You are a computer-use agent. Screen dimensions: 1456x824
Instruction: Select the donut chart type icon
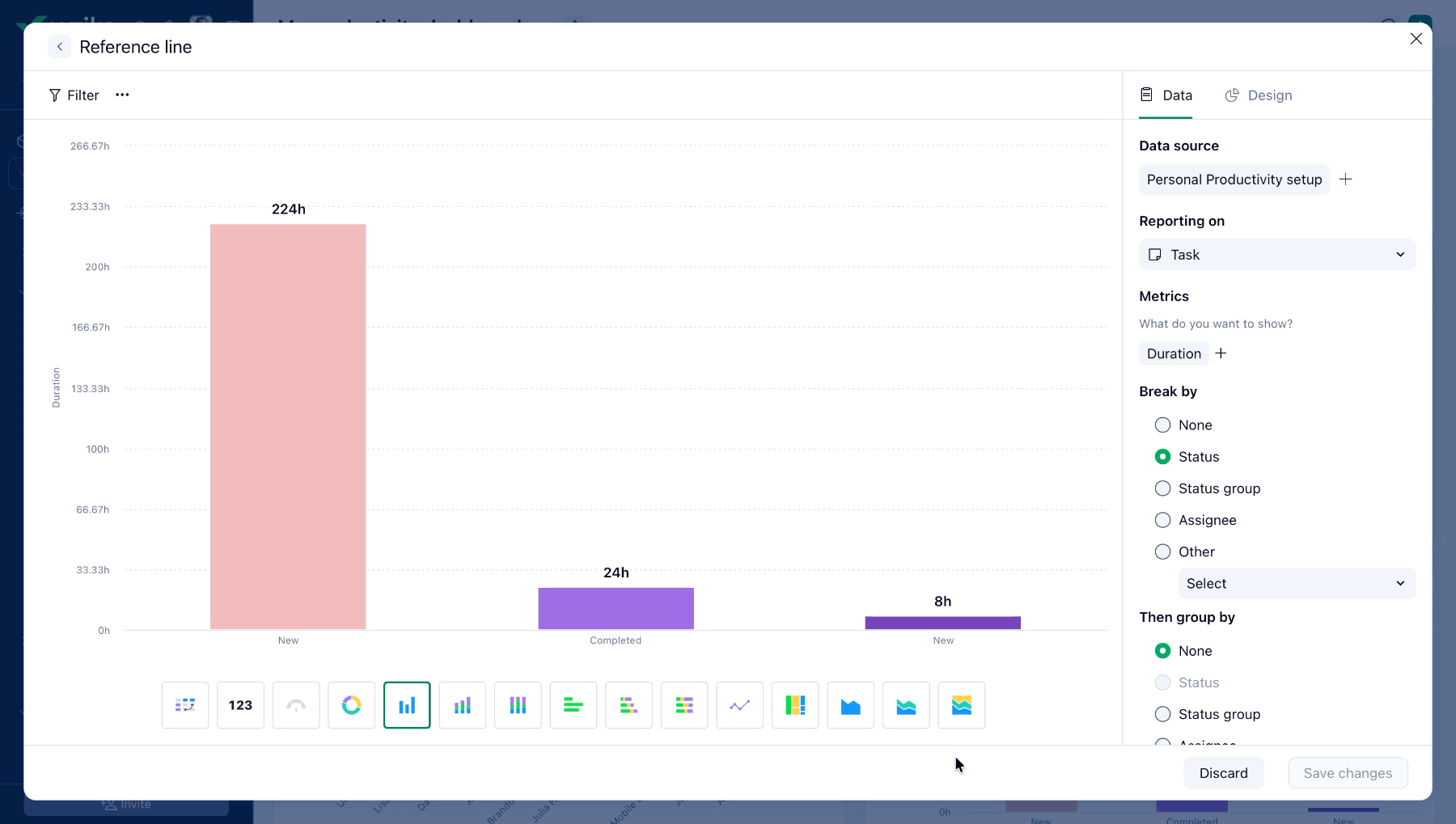351,705
